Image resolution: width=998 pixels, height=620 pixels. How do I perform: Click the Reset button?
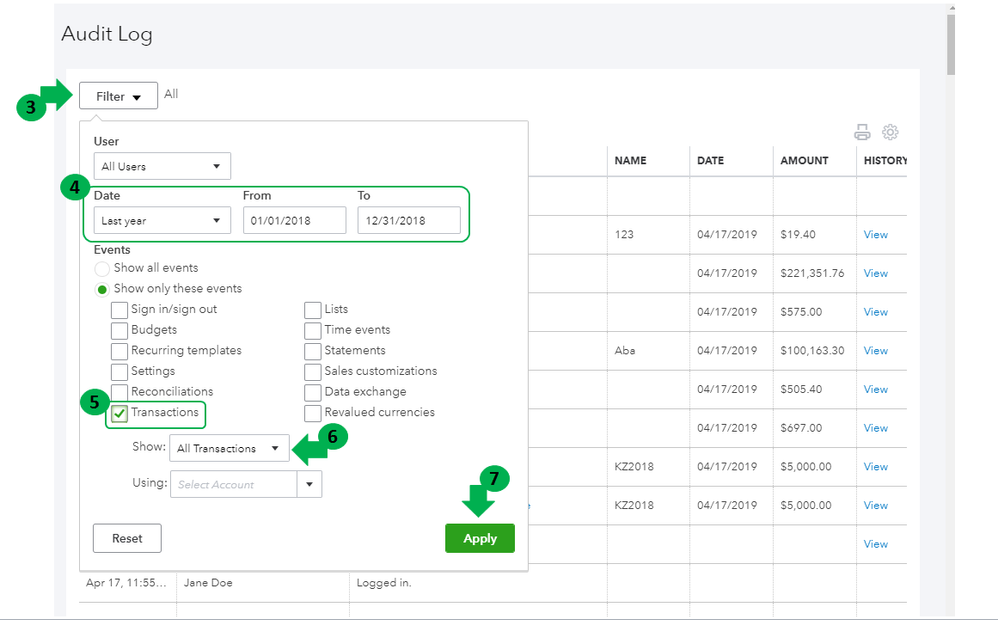tap(127, 539)
